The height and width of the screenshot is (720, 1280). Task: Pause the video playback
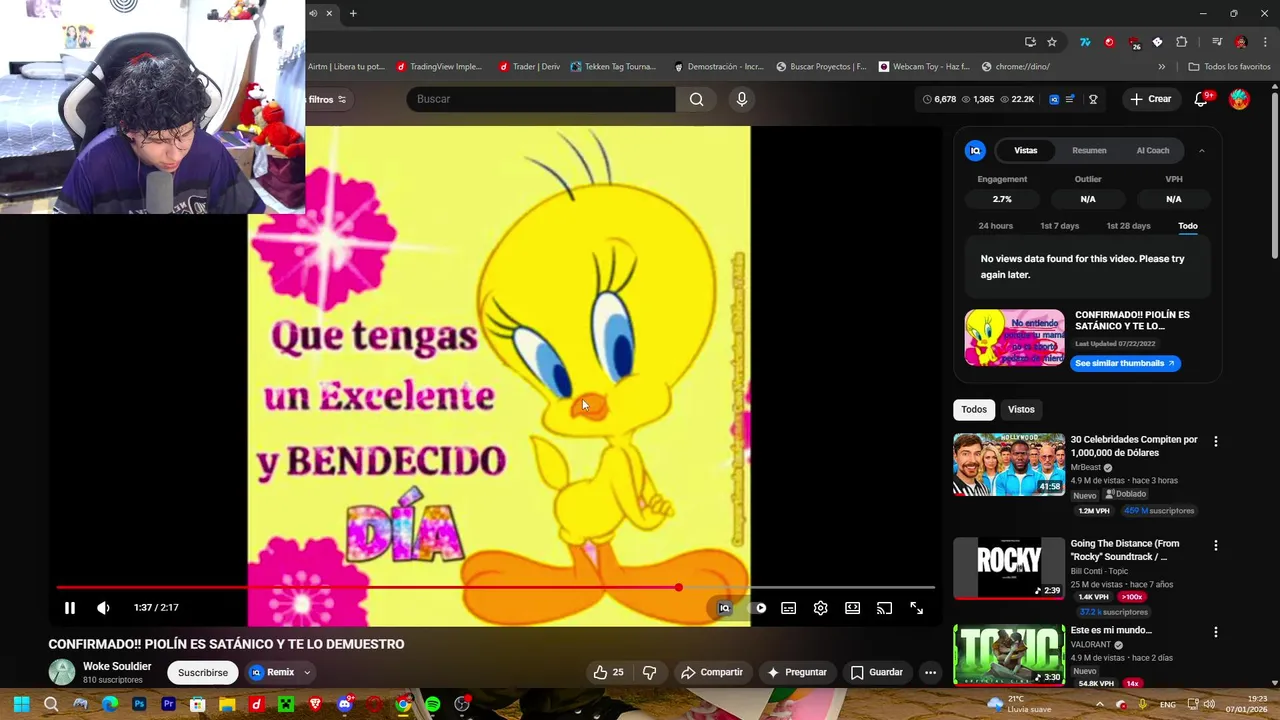[x=70, y=608]
